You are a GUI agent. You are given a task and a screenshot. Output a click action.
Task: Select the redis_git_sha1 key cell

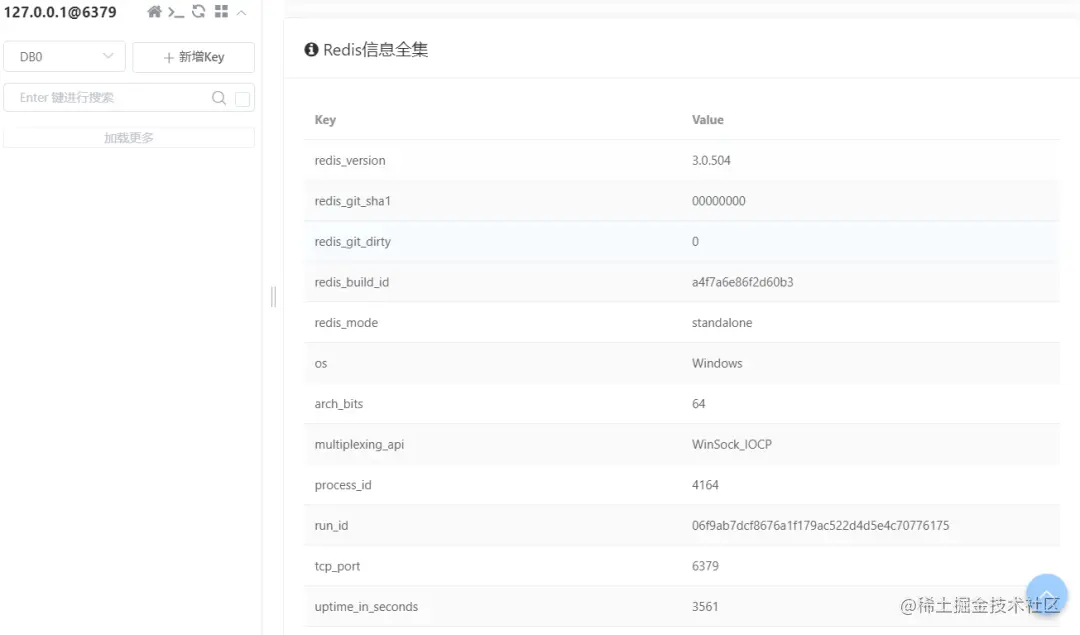point(353,201)
